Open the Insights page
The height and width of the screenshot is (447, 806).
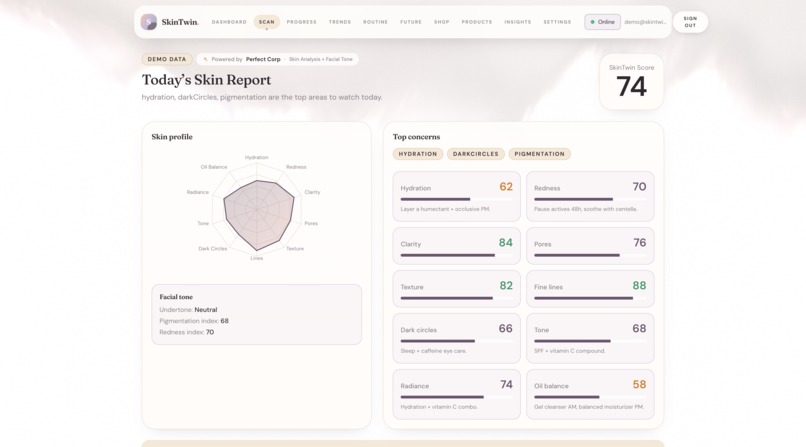pyautogui.click(x=518, y=22)
